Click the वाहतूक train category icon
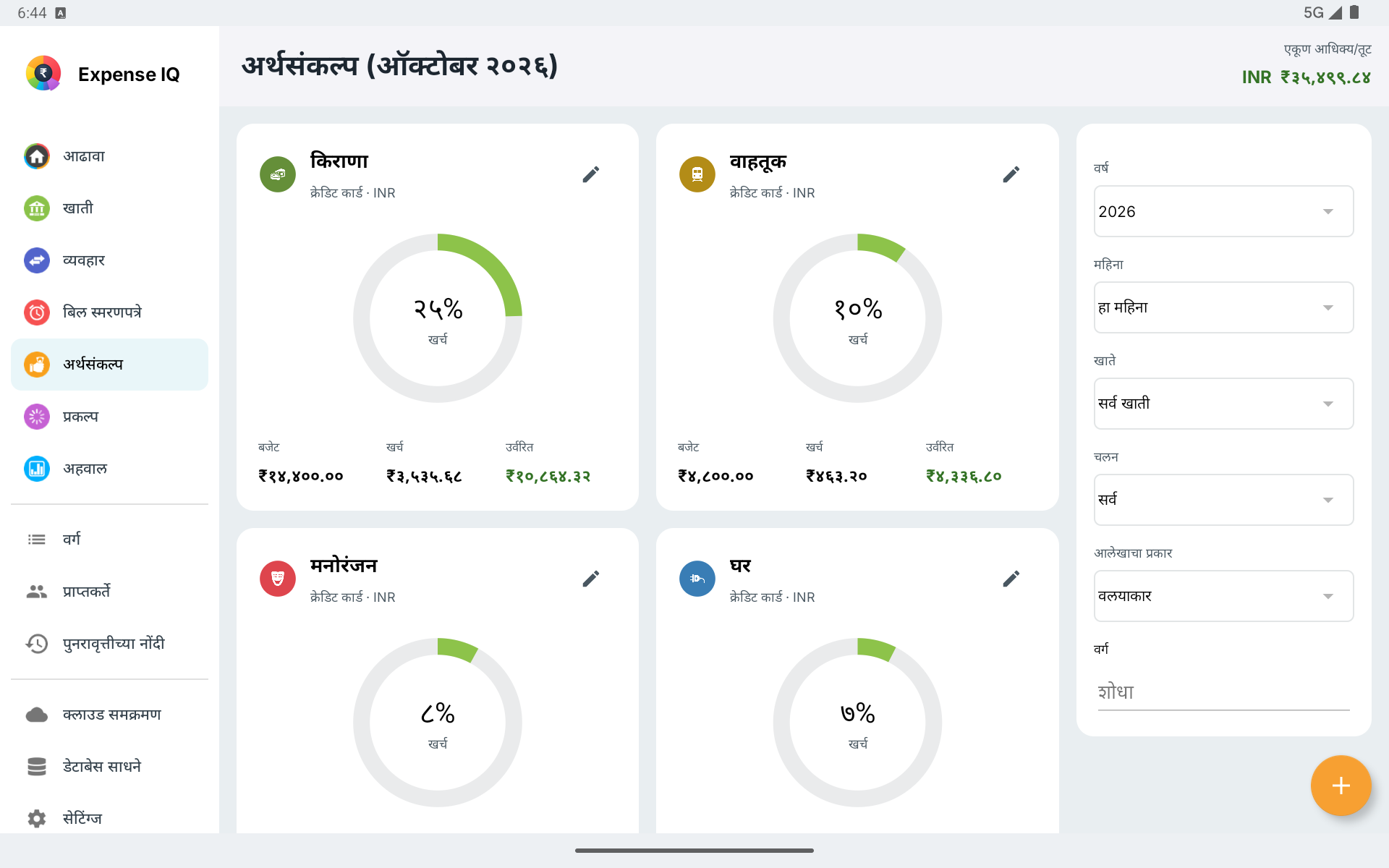The height and width of the screenshot is (868, 1389). tap(697, 174)
